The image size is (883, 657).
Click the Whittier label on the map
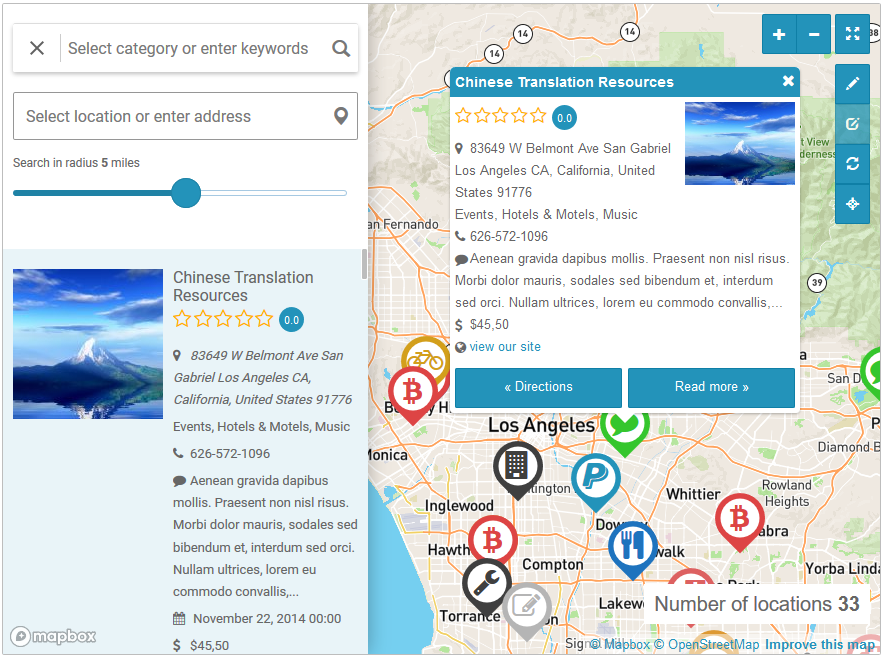(x=693, y=494)
